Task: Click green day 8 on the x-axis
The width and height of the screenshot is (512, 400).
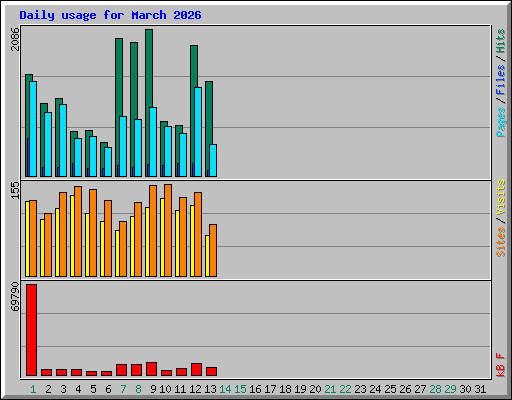Action: [x=138, y=389]
